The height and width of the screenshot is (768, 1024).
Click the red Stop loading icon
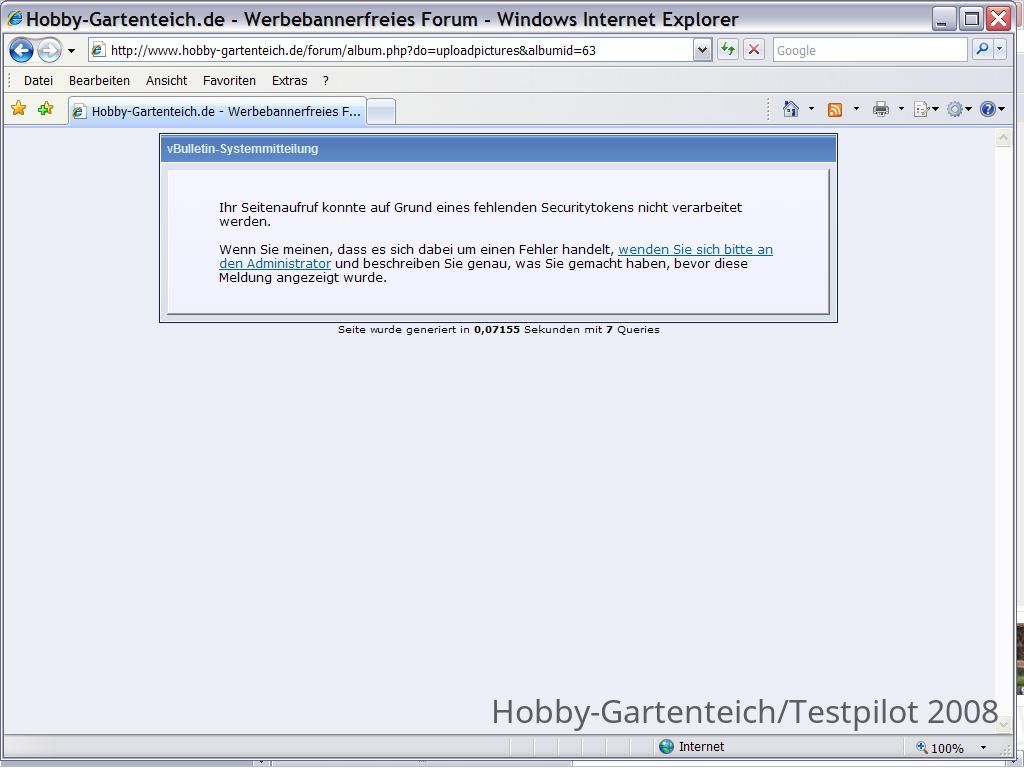coord(754,50)
